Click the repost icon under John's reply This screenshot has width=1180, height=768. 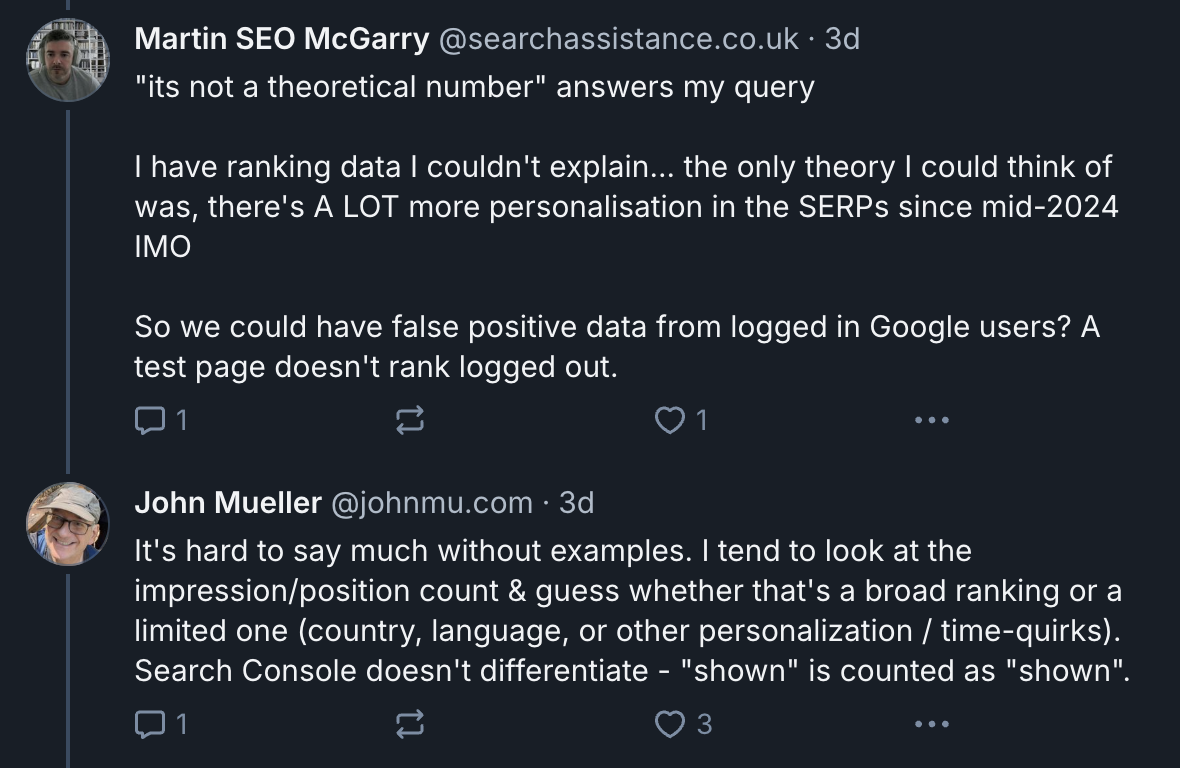click(410, 725)
